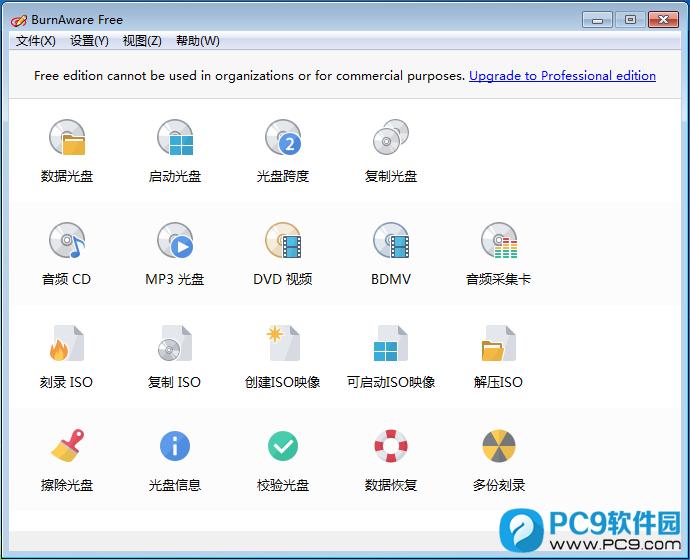Viewport: 690px width, 560px height.
Task: Open the DVD 视频 tool
Action: click(283, 254)
